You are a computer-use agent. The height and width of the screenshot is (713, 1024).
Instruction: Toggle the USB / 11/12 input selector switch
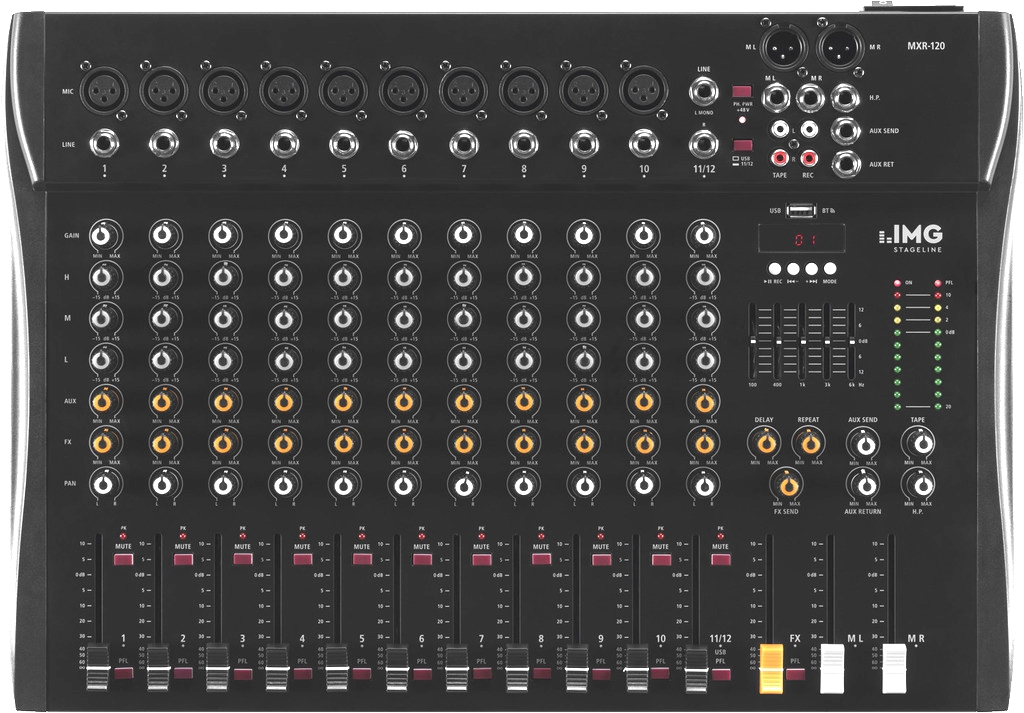pos(741,146)
